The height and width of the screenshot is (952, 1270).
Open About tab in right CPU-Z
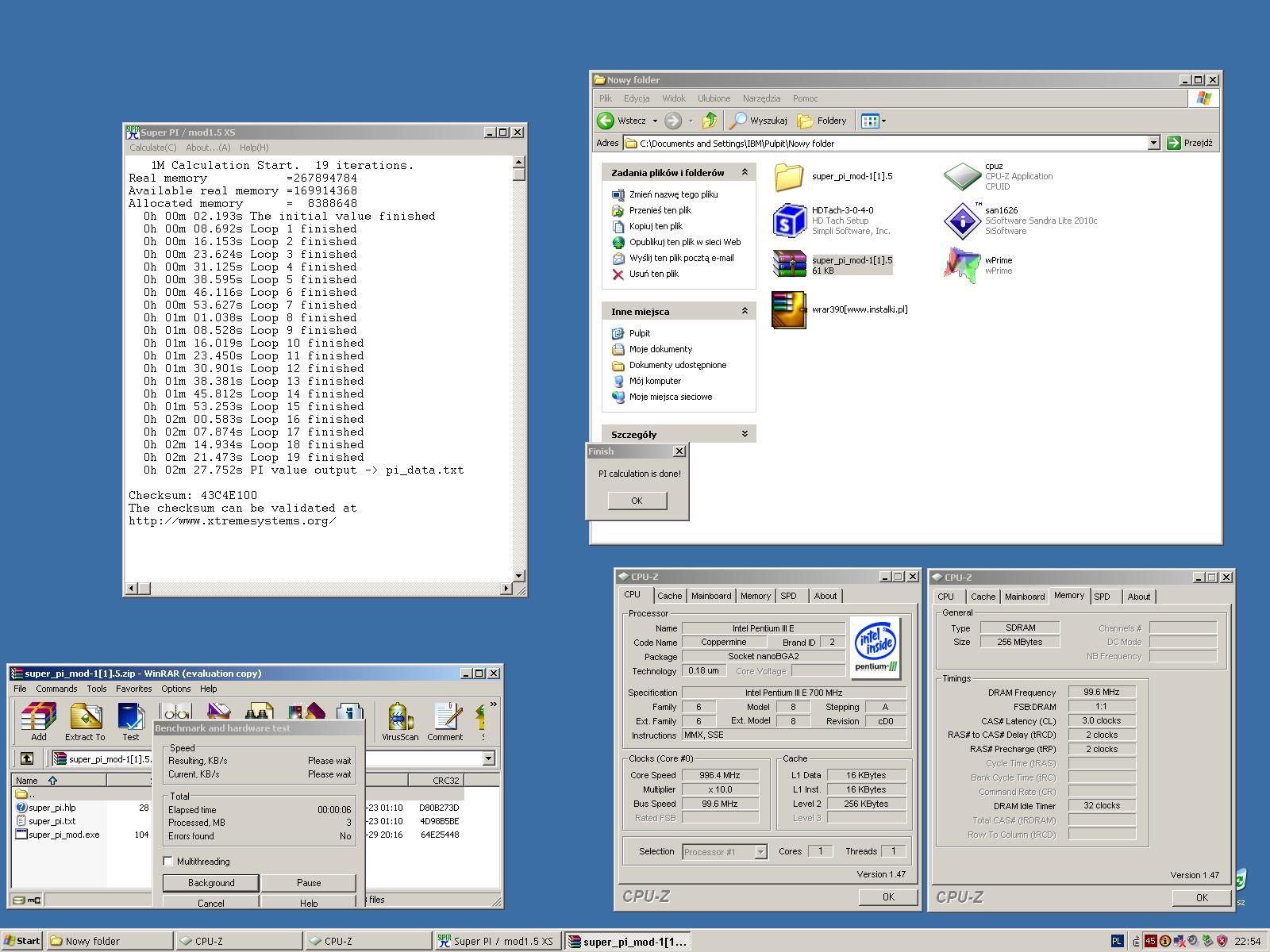(1138, 597)
